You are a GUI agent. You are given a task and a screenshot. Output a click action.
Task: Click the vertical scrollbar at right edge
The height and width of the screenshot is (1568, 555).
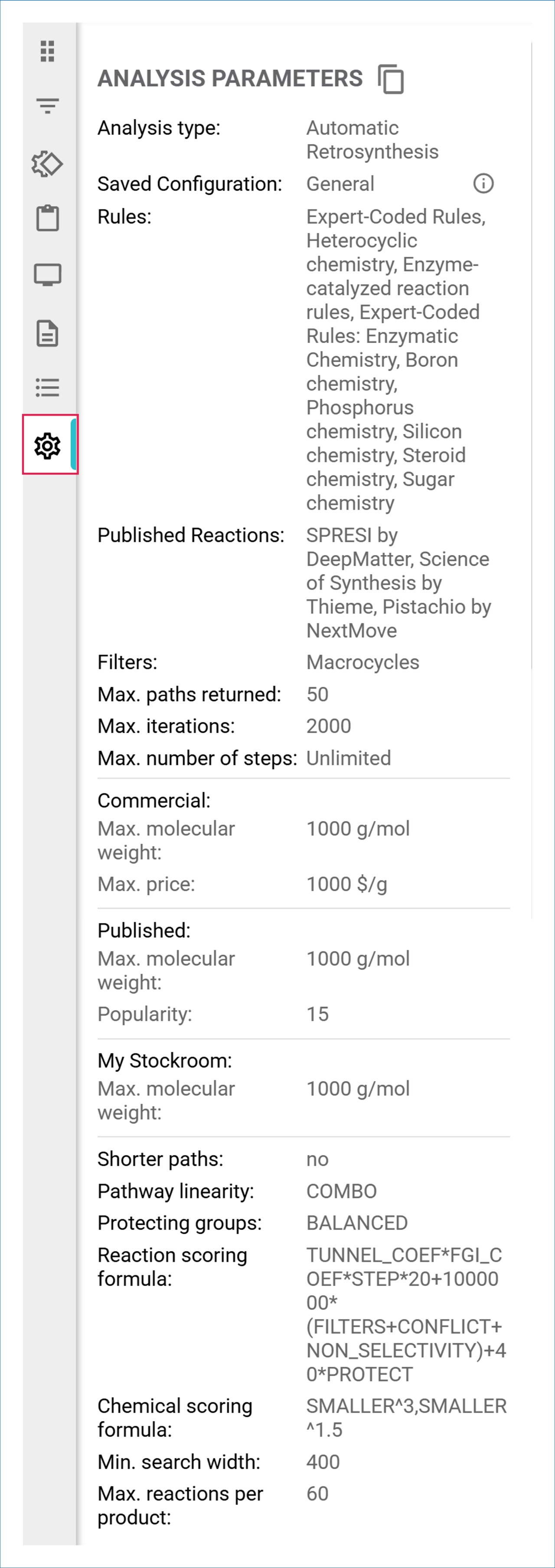(x=532, y=365)
